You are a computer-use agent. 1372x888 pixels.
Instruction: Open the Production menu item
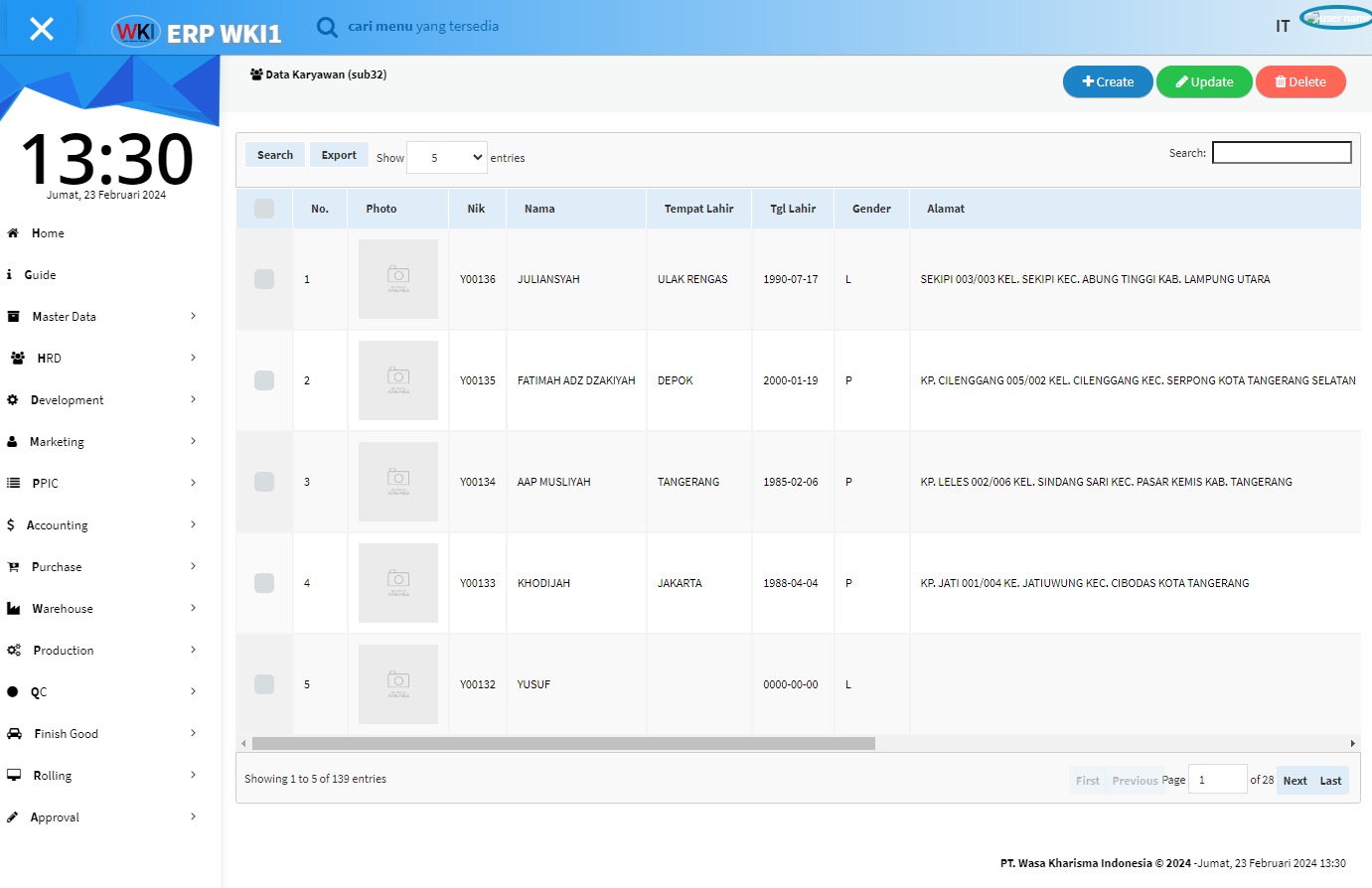pos(64,651)
